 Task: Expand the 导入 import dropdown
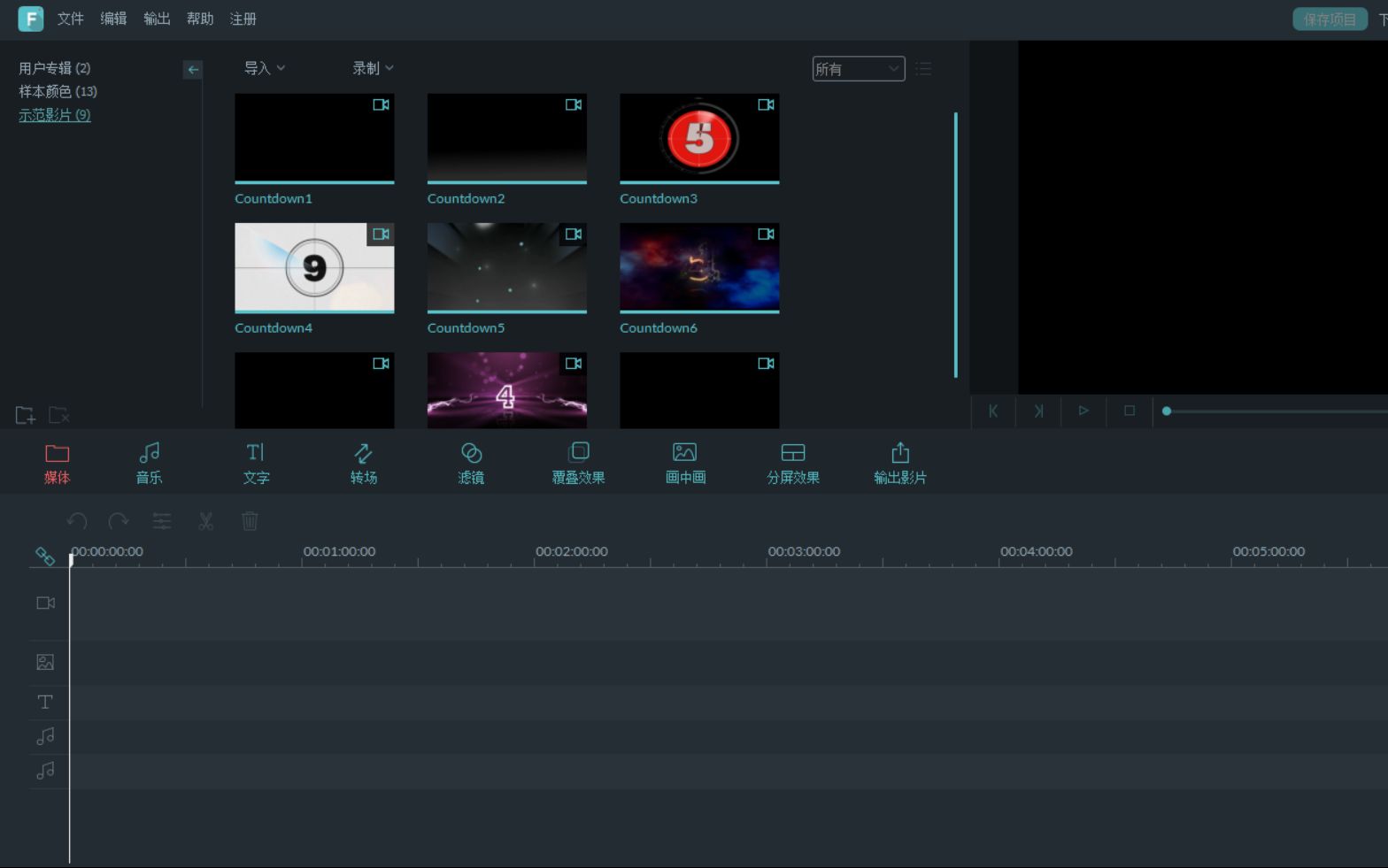click(x=265, y=68)
